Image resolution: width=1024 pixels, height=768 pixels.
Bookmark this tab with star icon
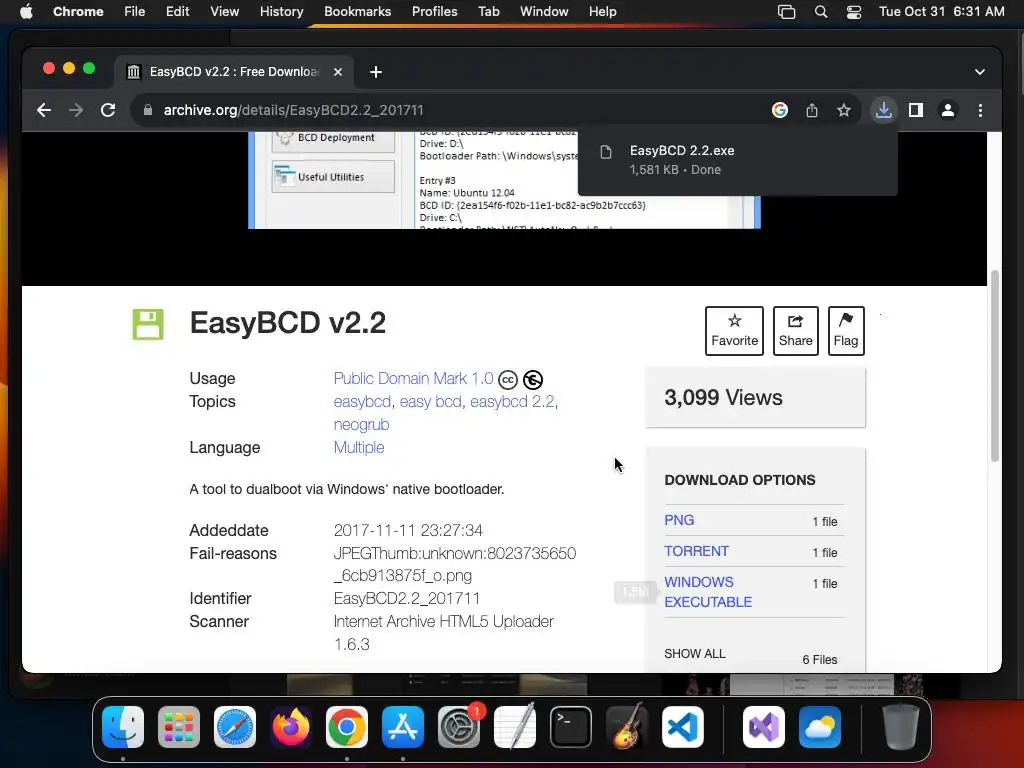pyautogui.click(x=844, y=110)
